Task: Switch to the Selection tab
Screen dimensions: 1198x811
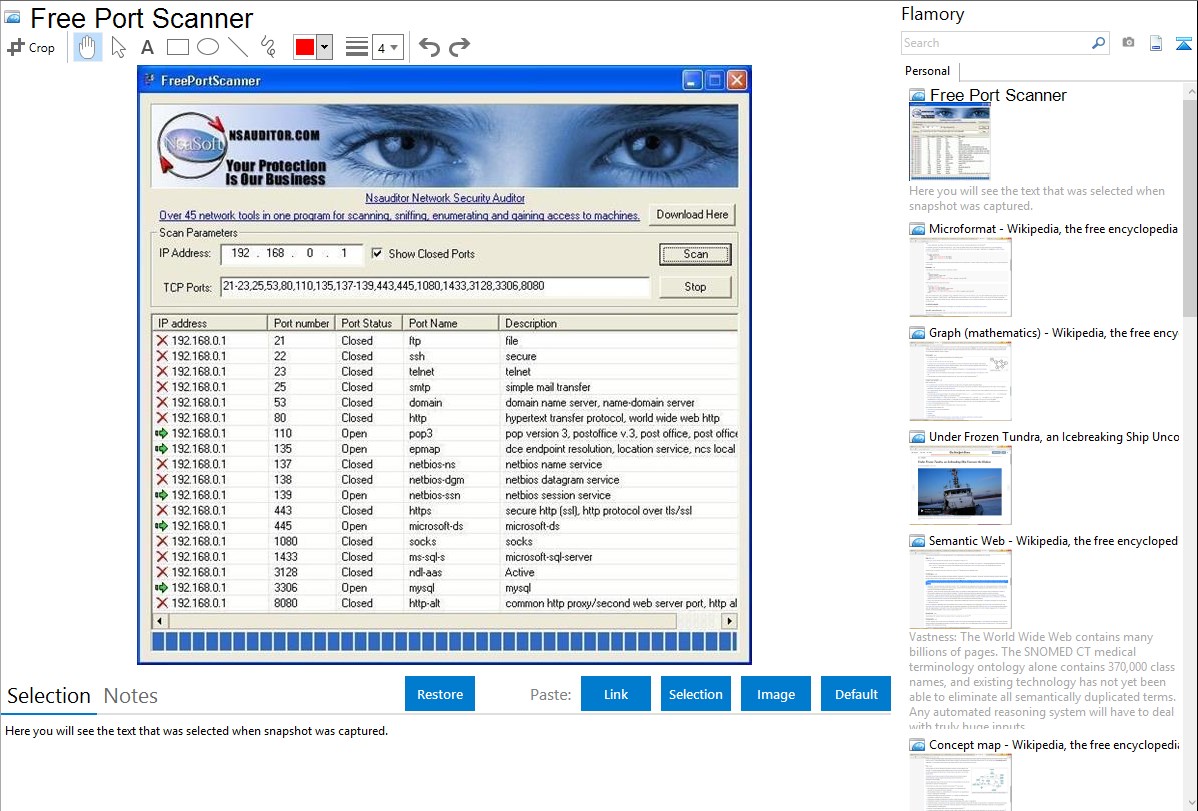Action: point(49,696)
